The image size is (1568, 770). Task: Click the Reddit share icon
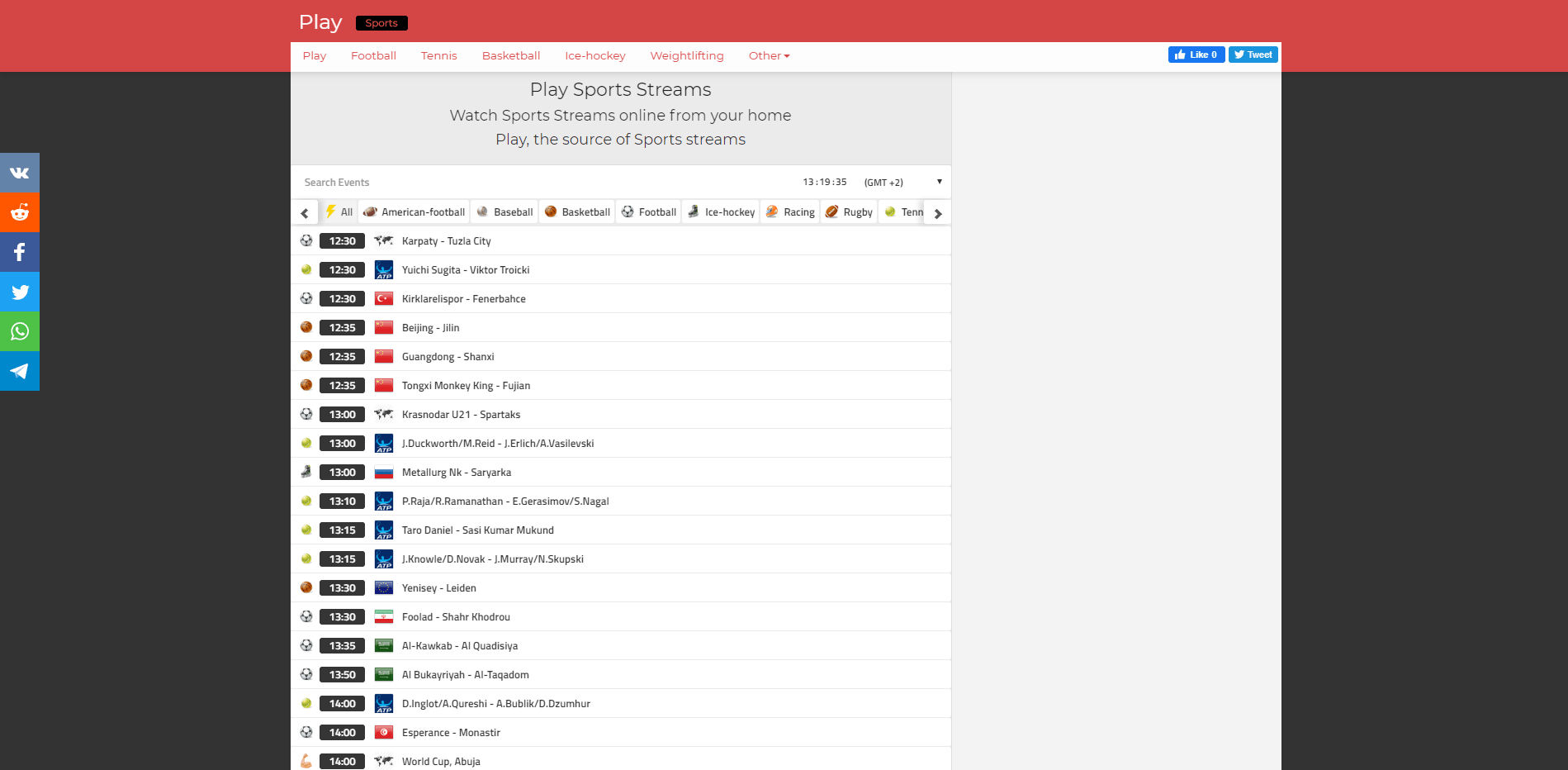click(x=19, y=212)
